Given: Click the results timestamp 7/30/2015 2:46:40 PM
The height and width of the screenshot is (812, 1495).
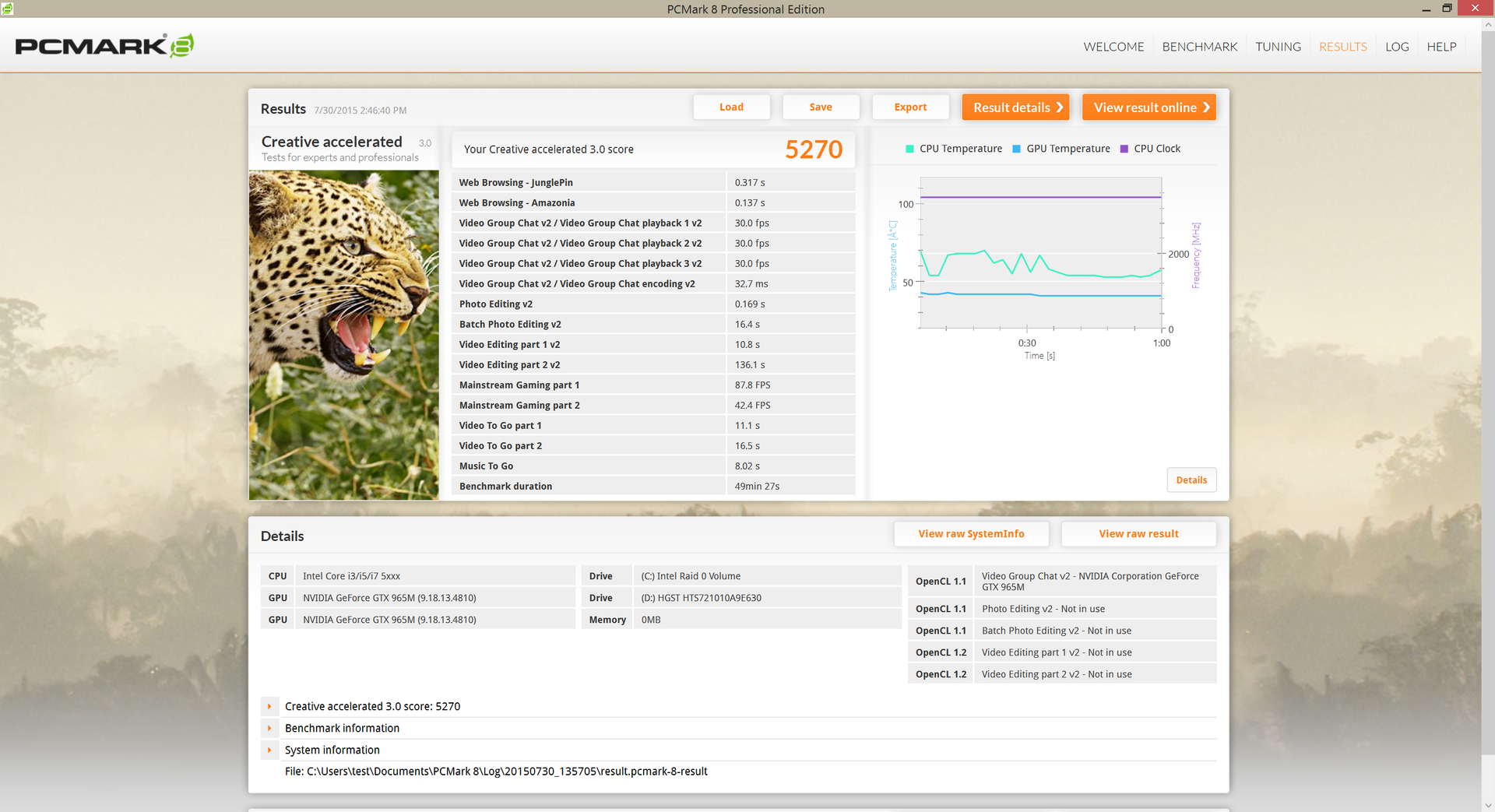Looking at the screenshot, I should coord(361,111).
